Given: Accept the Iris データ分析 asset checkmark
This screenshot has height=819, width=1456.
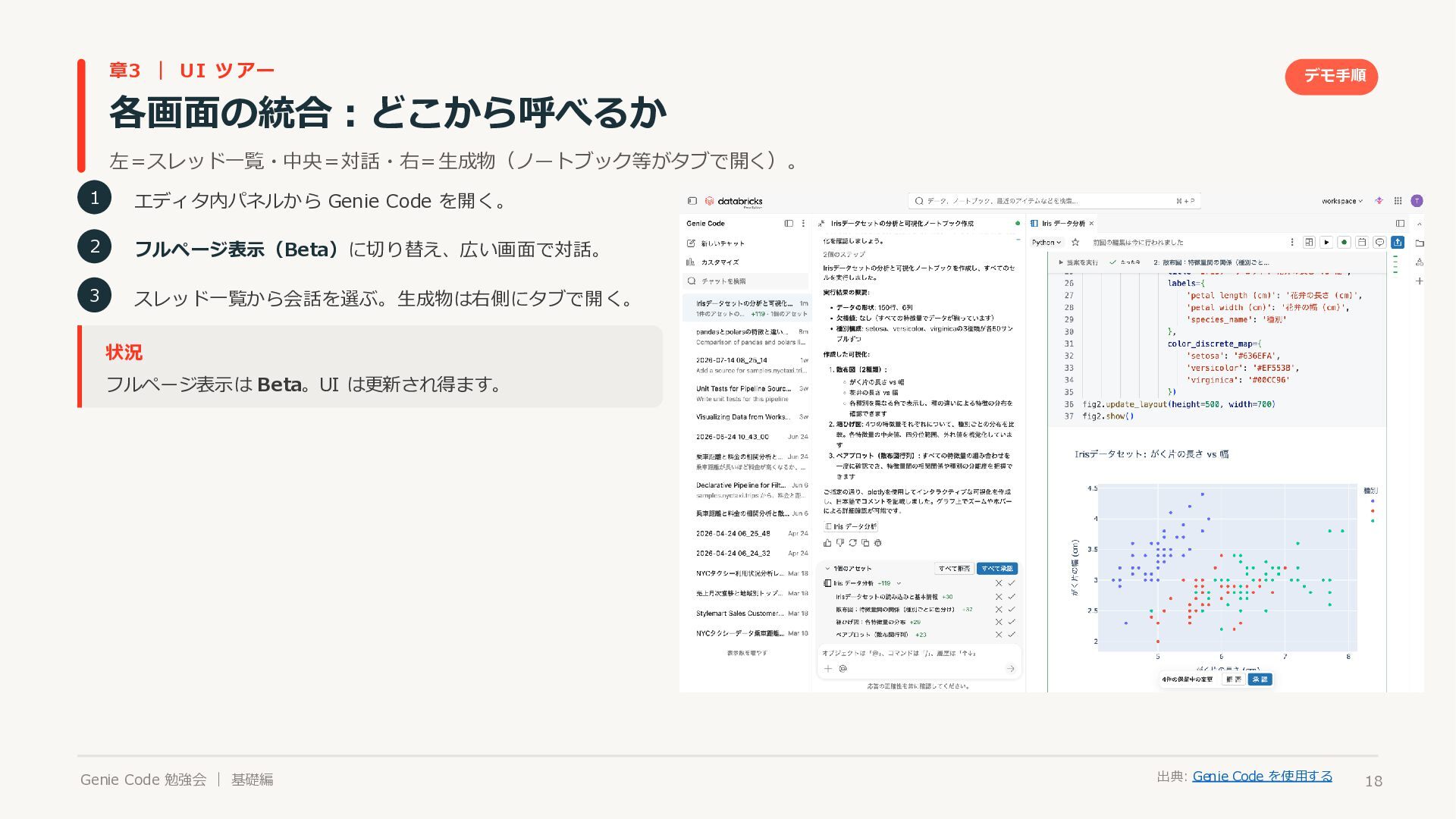Looking at the screenshot, I should point(1012,583).
